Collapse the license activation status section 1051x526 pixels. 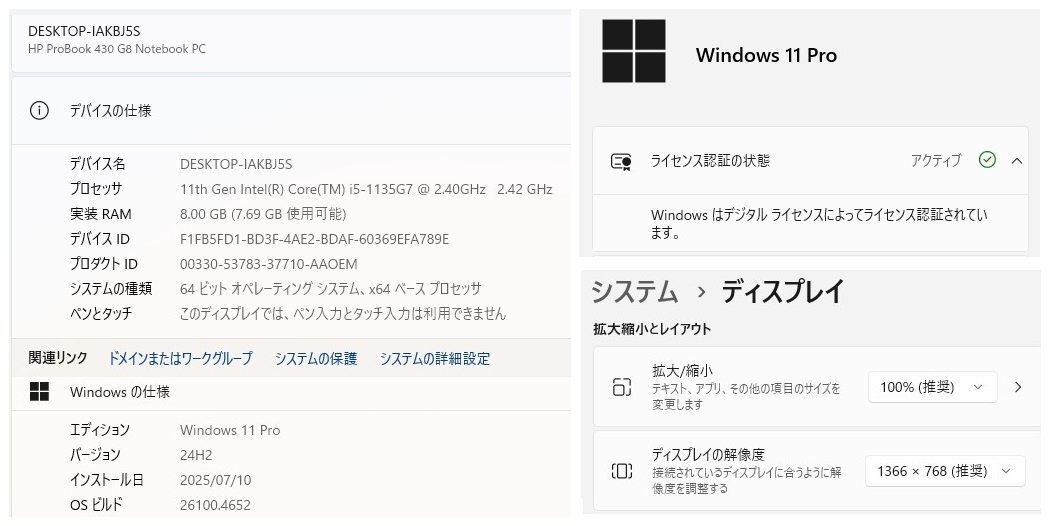pos(1017,161)
